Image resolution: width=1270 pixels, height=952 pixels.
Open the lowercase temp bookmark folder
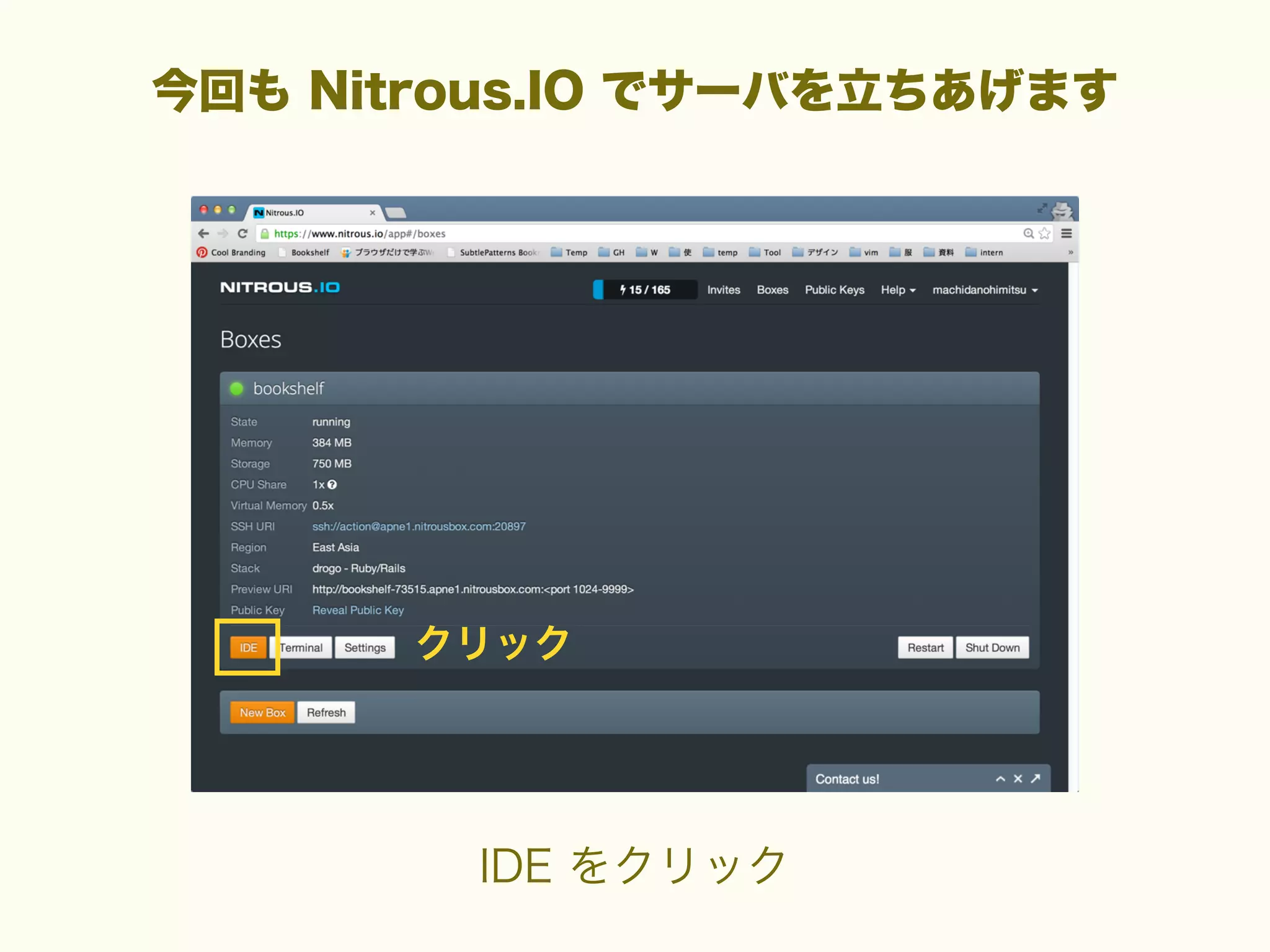click(721, 252)
